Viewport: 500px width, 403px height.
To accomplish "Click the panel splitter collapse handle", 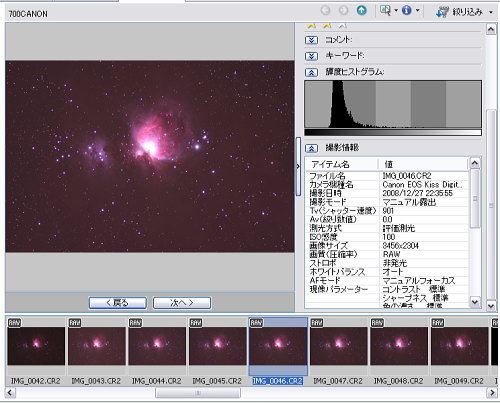I will point(298,166).
